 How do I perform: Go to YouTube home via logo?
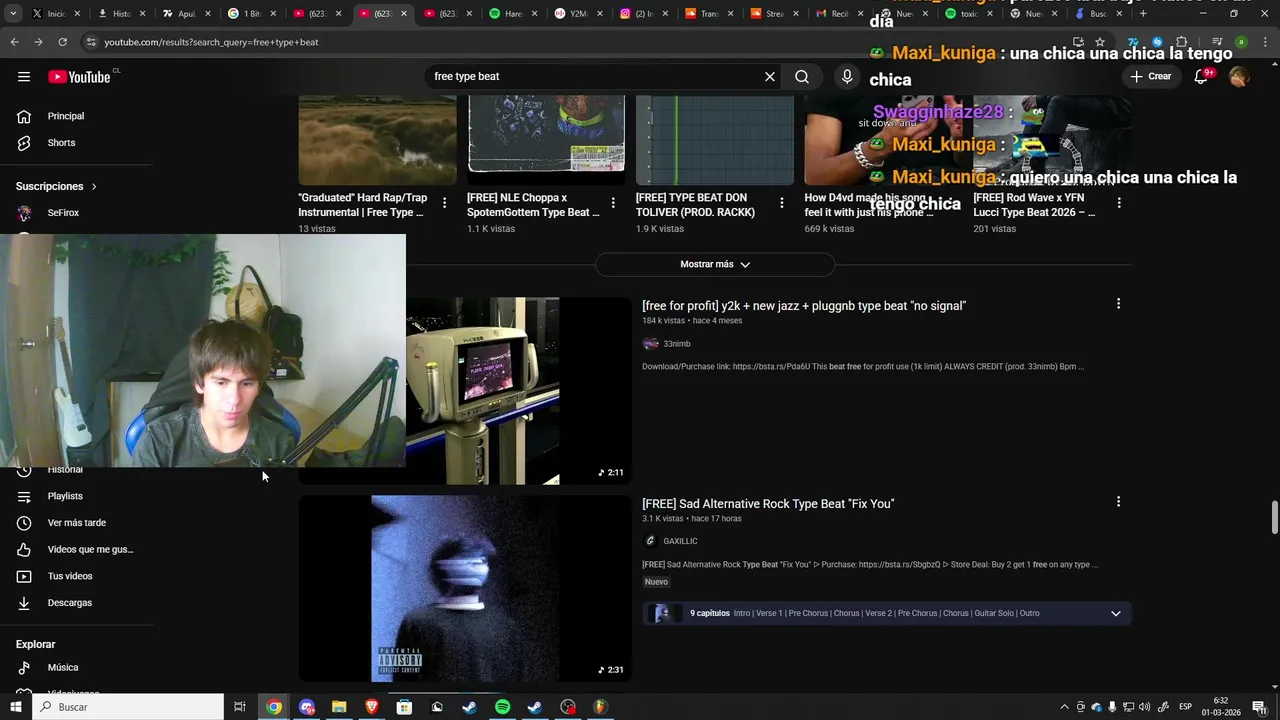80,77
